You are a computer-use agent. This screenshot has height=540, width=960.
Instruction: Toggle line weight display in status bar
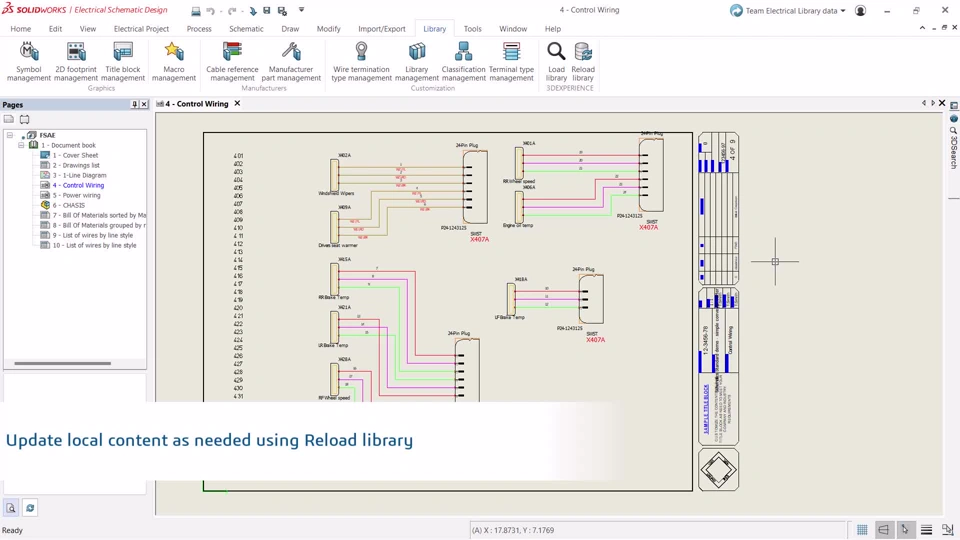coord(926,530)
